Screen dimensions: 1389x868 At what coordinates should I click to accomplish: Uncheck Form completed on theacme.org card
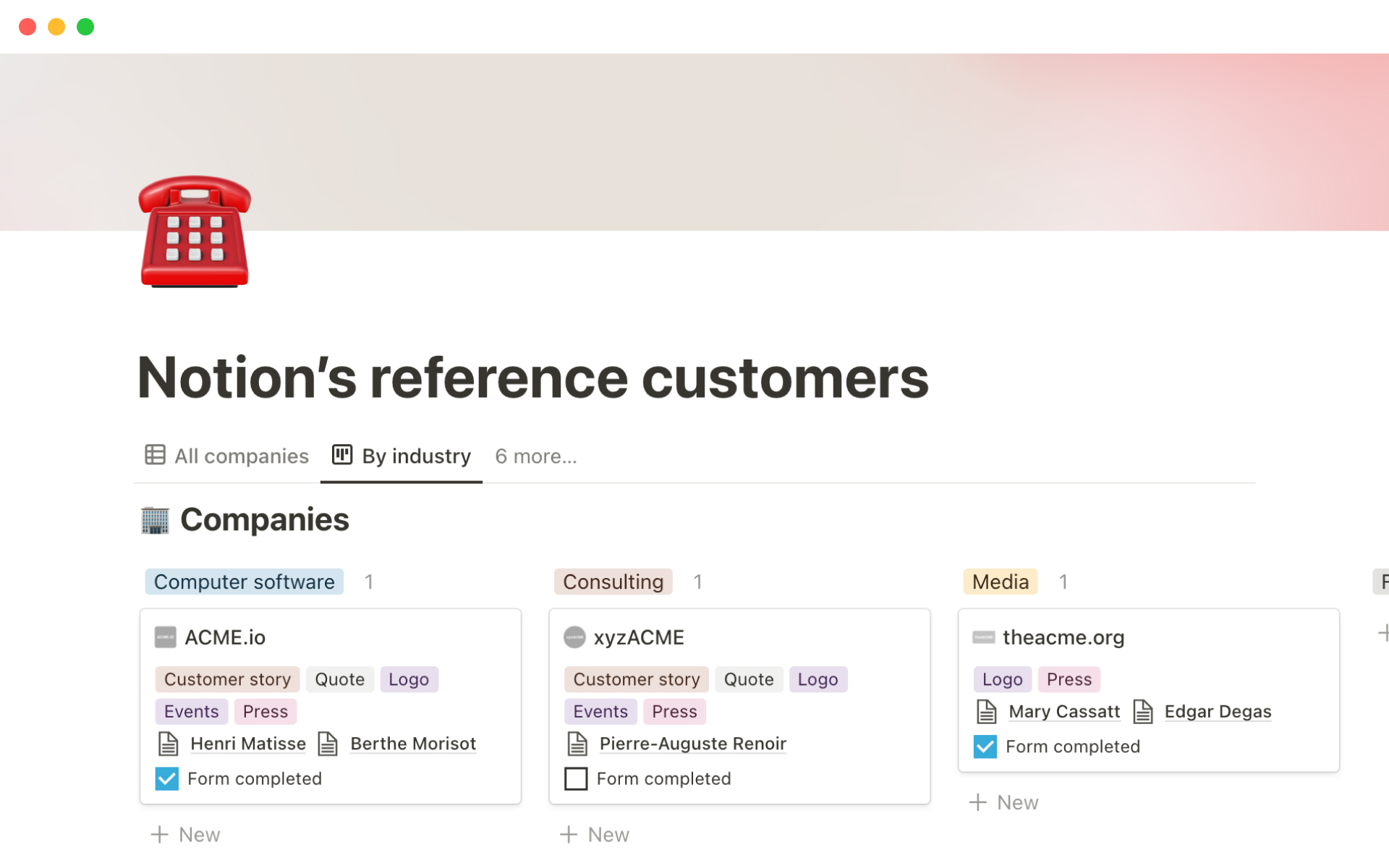pyautogui.click(x=985, y=746)
